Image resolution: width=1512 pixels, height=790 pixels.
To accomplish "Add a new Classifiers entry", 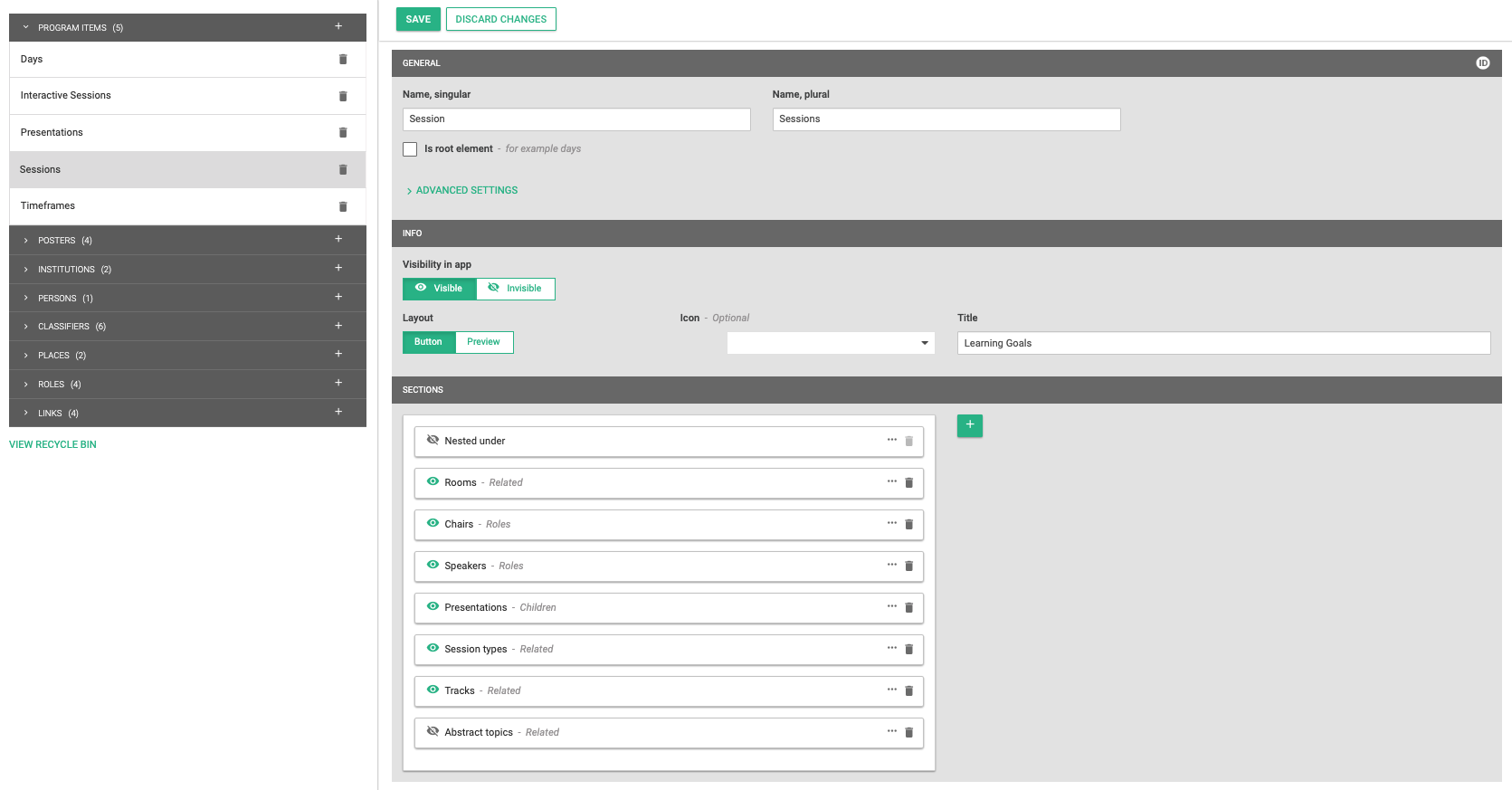I will tap(338, 326).
